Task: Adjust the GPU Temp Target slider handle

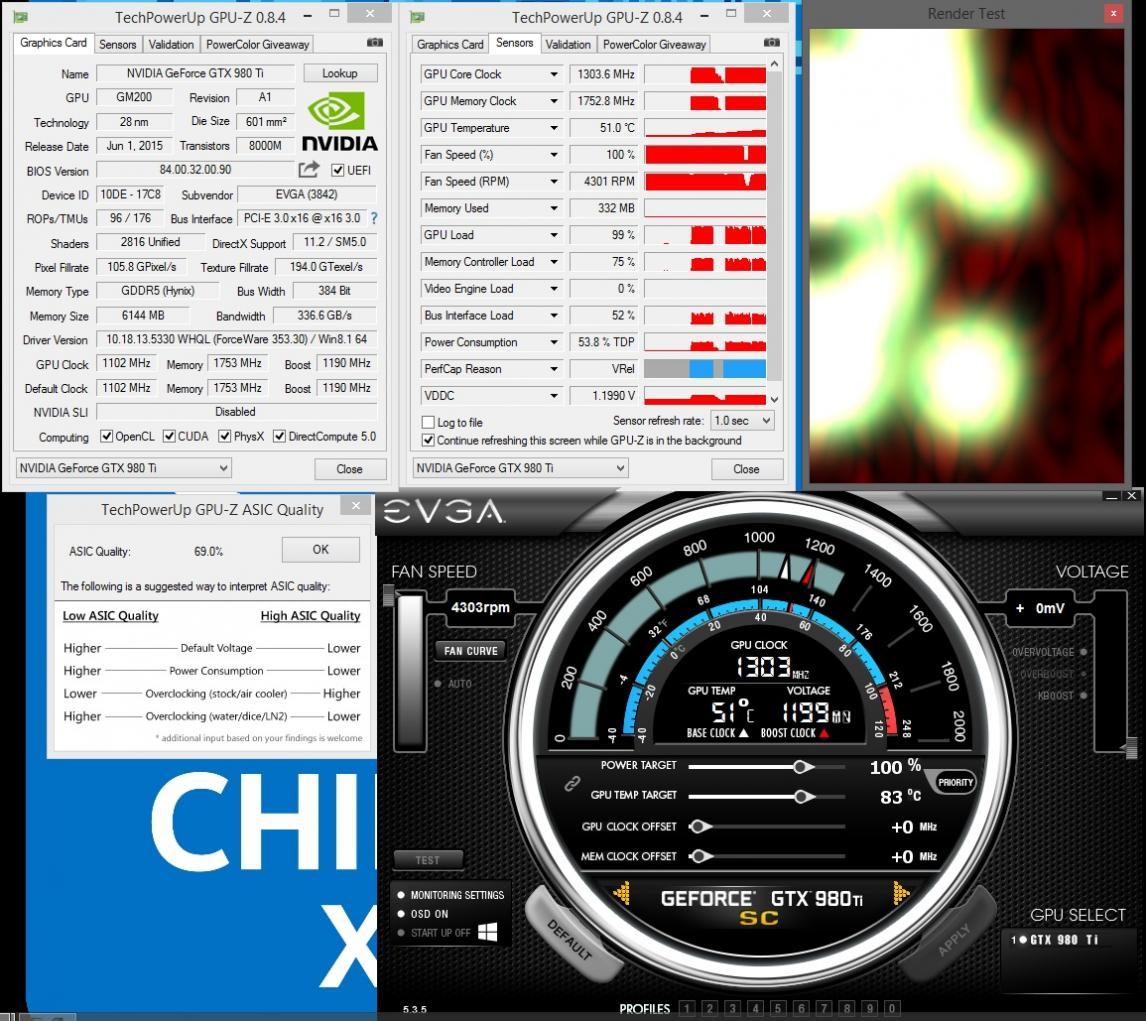Action: coord(802,797)
